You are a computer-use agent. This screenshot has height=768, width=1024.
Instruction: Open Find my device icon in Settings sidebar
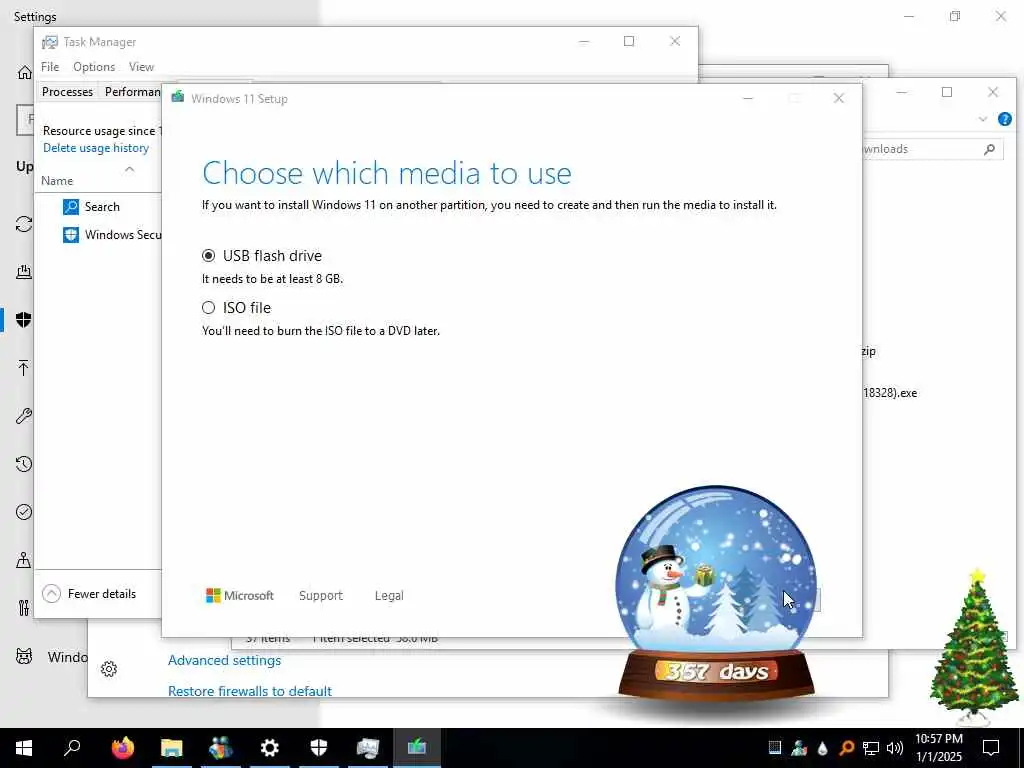(24, 560)
